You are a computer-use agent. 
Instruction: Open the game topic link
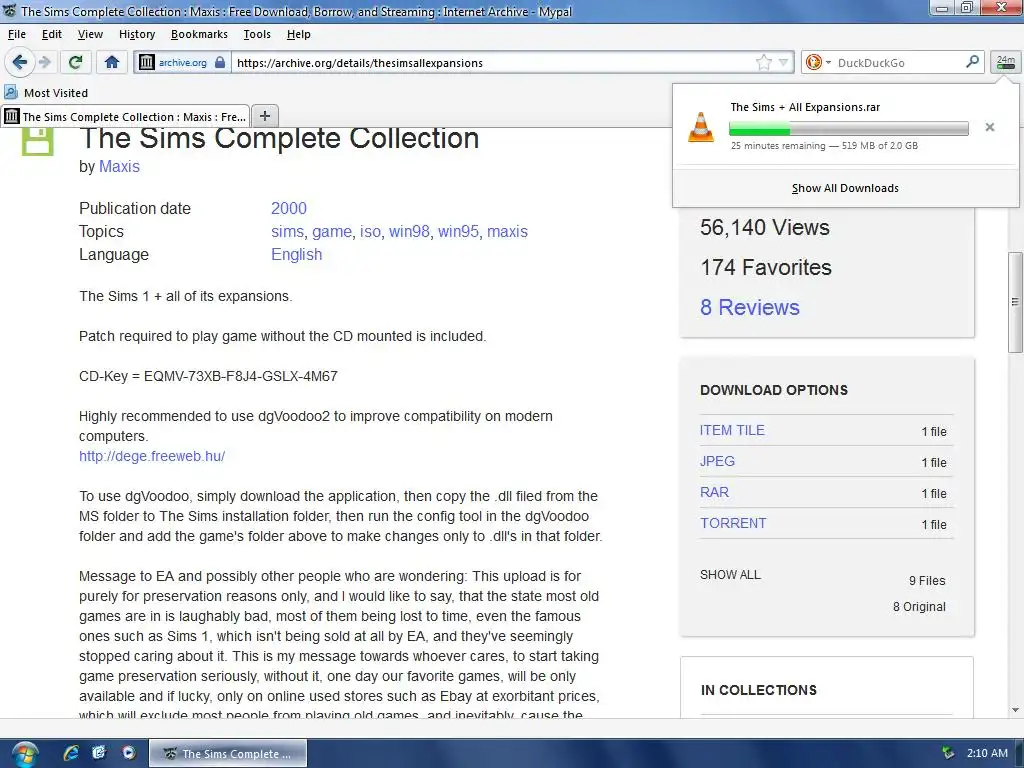coord(332,232)
